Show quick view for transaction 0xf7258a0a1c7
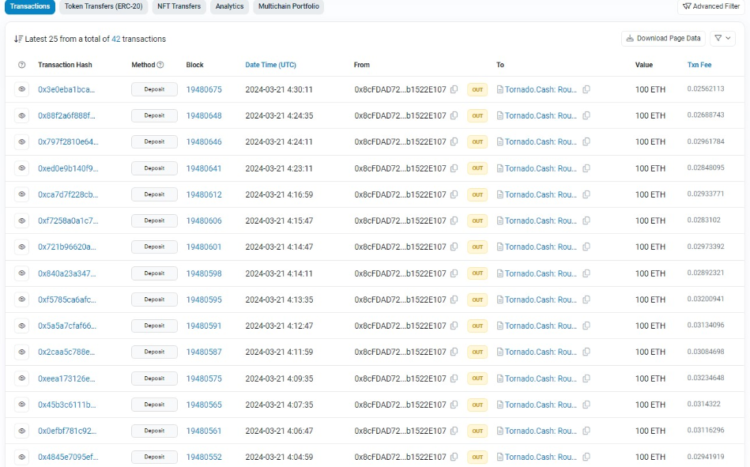This screenshot has width=750, height=467. pos(22,220)
